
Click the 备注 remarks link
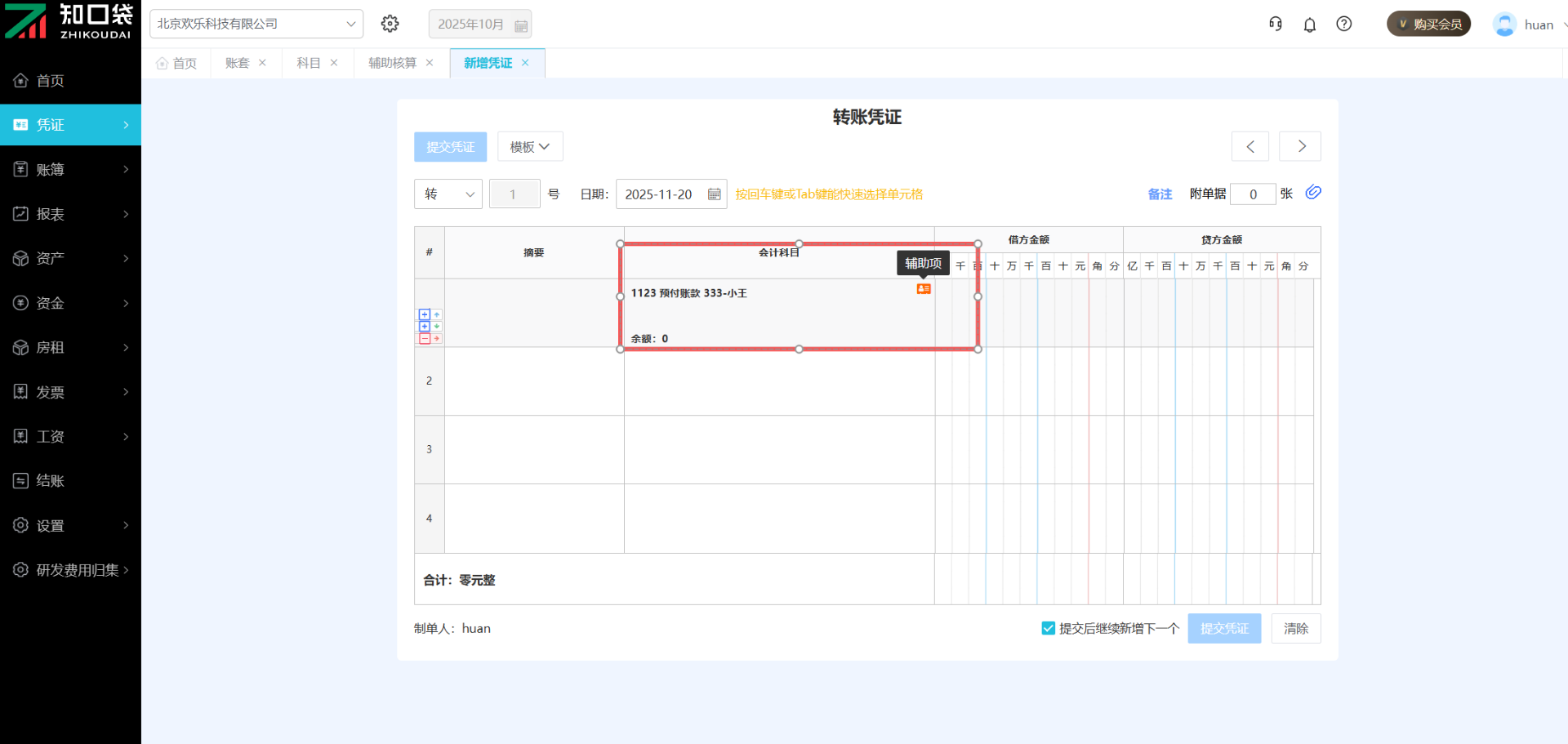point(1160,194)
